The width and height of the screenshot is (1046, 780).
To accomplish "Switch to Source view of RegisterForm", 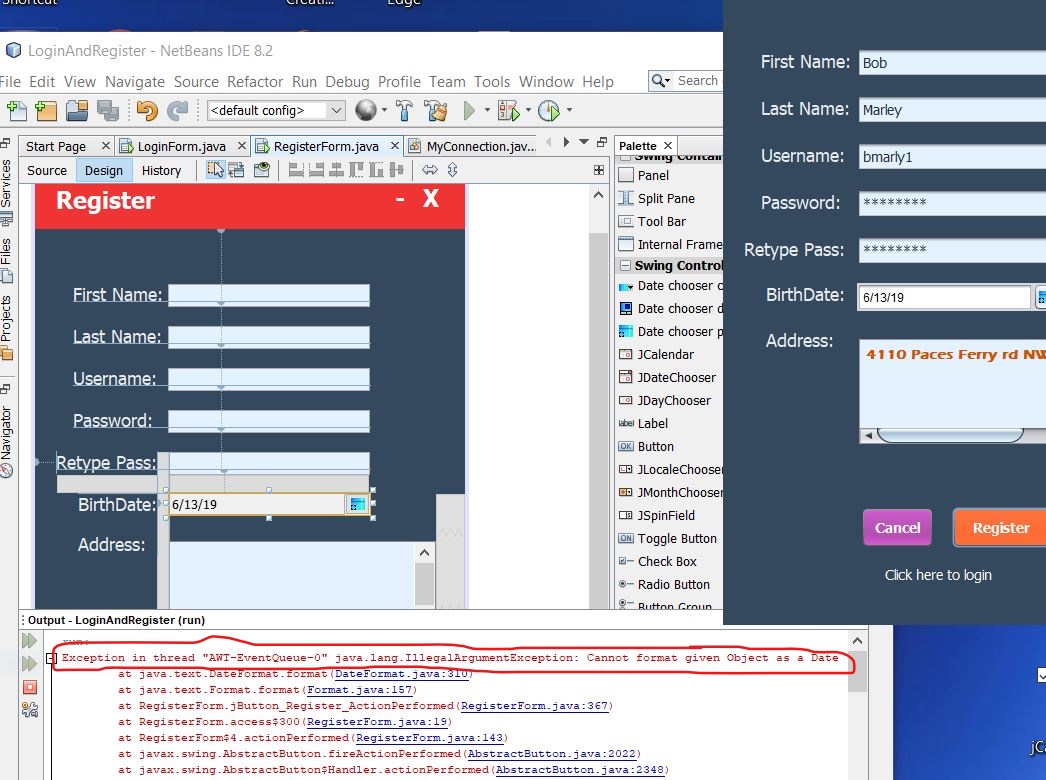I will [x=46, y=170].
